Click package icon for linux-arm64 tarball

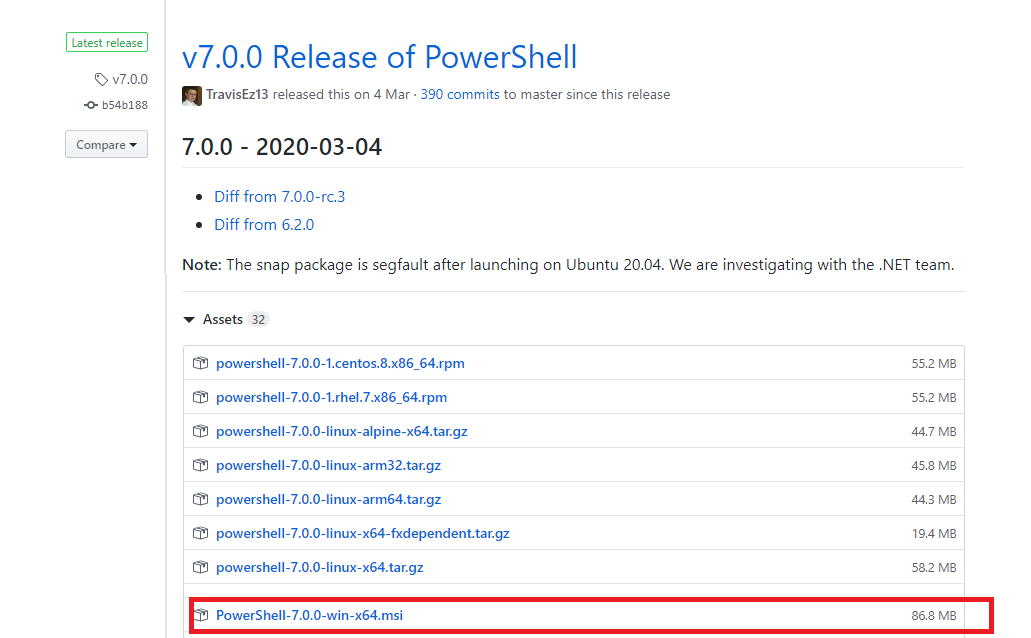pos(200,499)
